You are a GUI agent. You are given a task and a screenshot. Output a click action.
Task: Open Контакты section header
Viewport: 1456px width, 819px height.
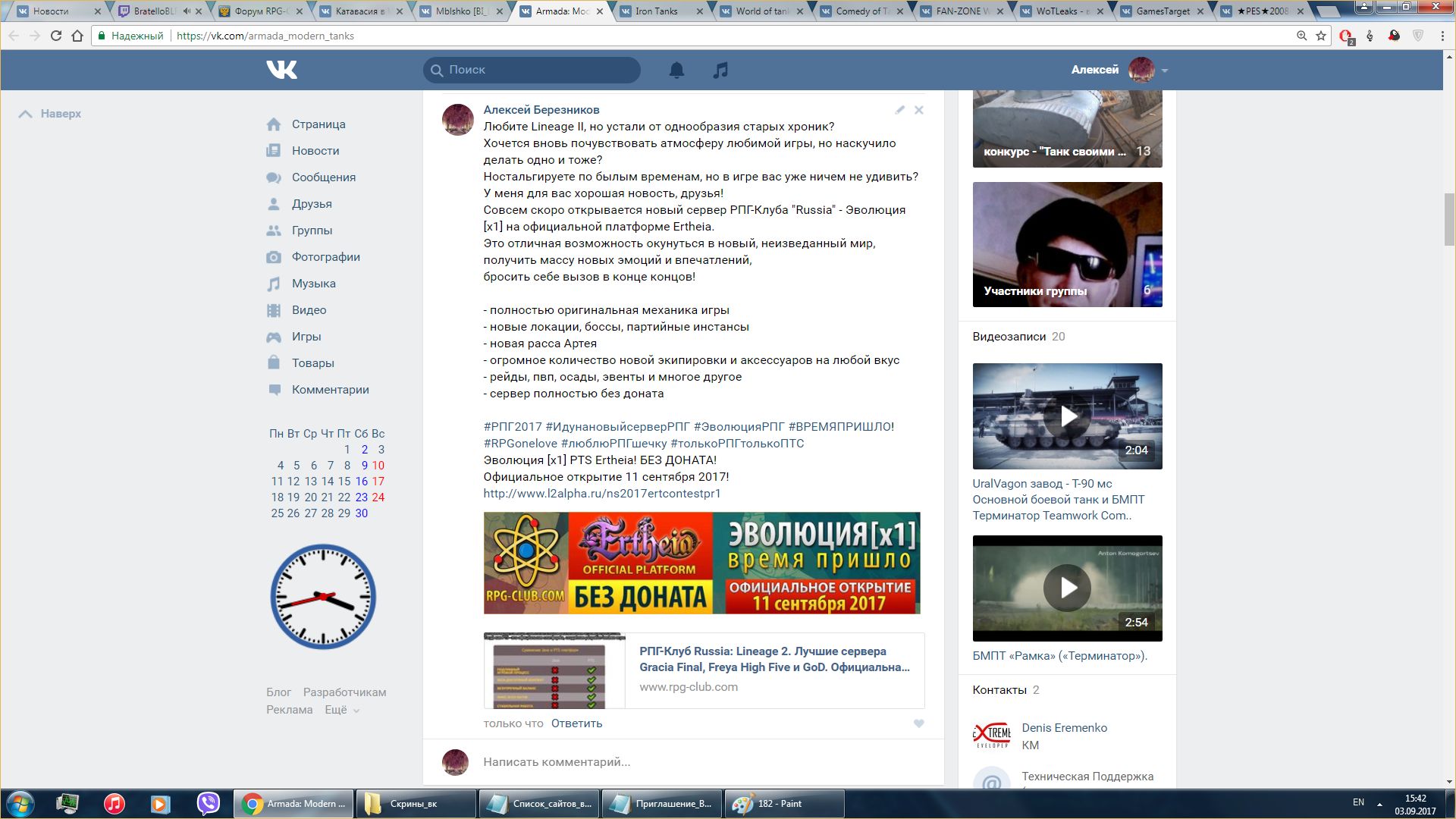coord(999,690)
